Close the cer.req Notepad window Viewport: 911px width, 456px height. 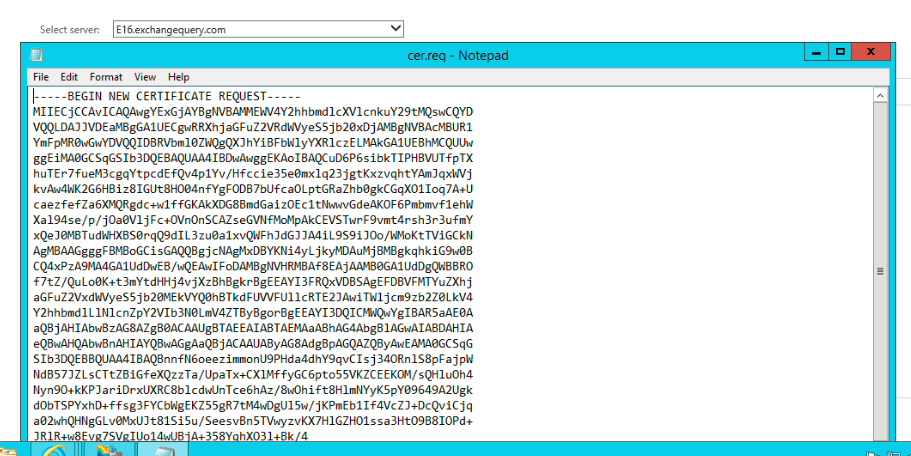click(x=877, y=54)
